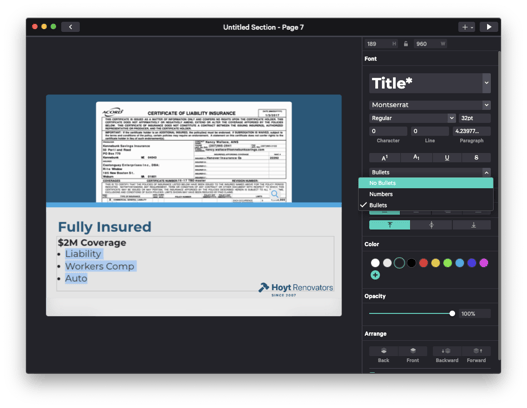Edit the Character spacing field

(x=388, y=131)
